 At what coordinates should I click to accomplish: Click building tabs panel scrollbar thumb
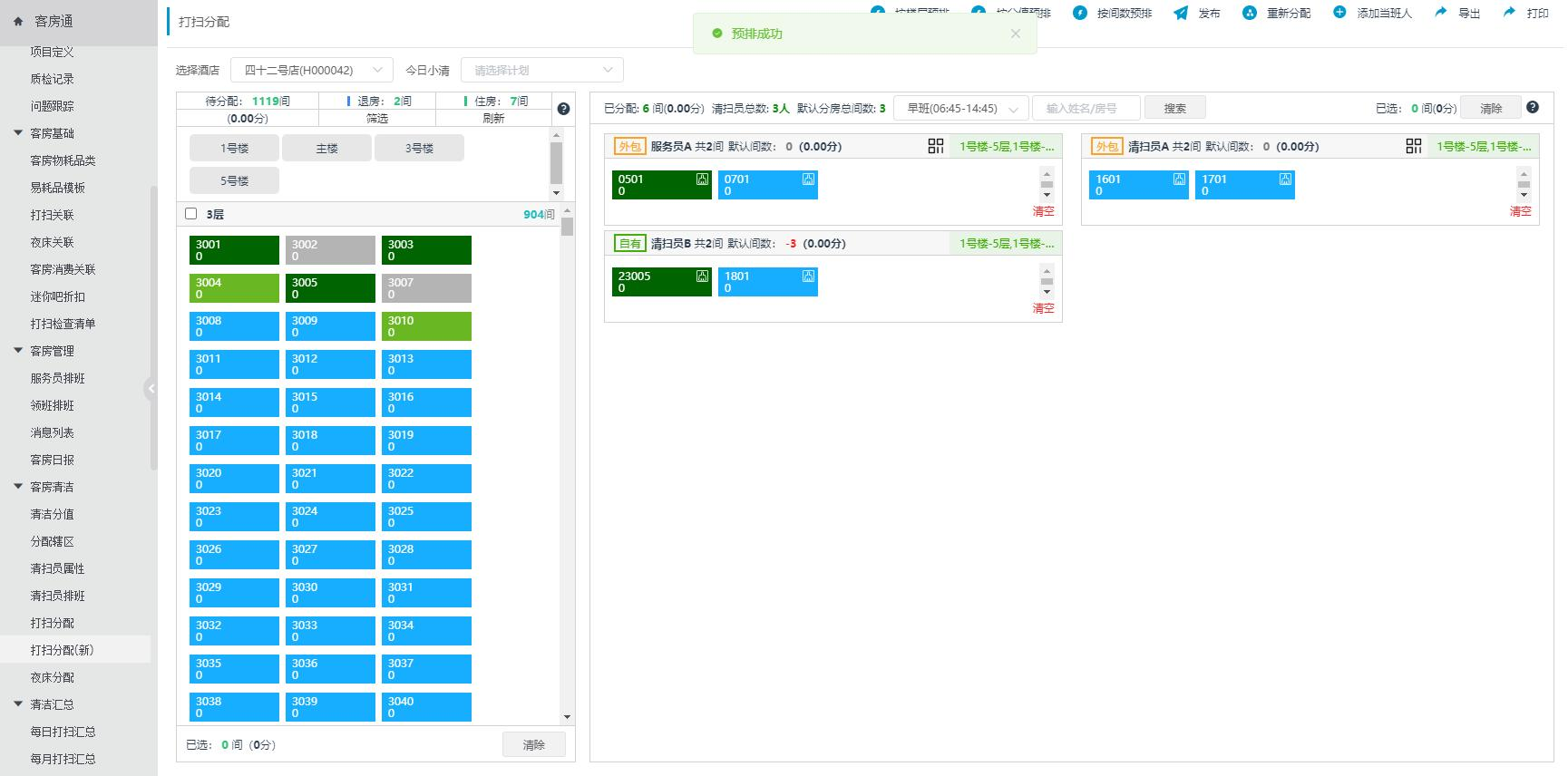[x=556, y=163]
